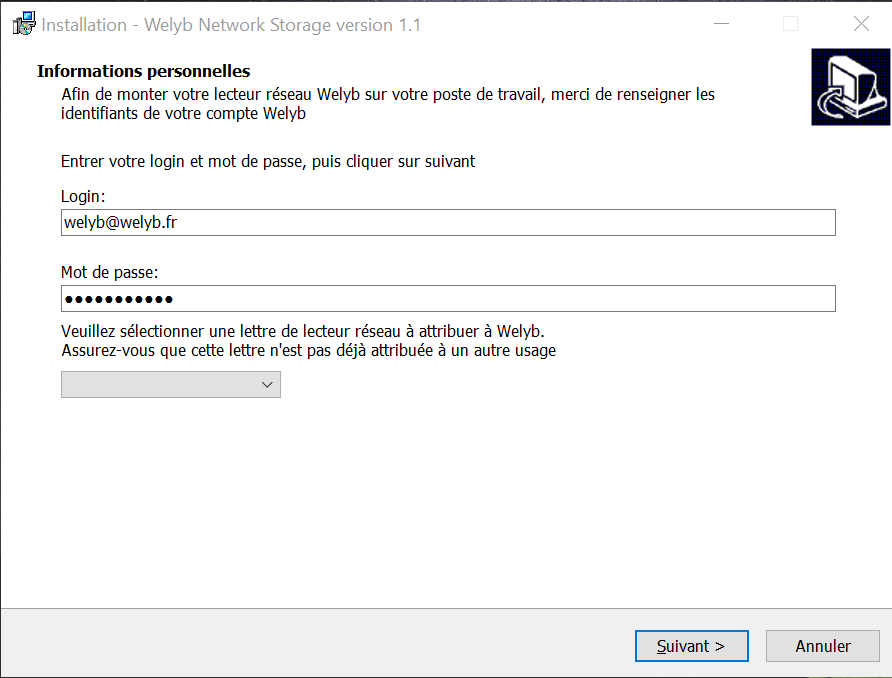Screen dimensions: 892x678
Task: Click the empty grey footer area left of Suivant
Action: click(x=317, y=643)
